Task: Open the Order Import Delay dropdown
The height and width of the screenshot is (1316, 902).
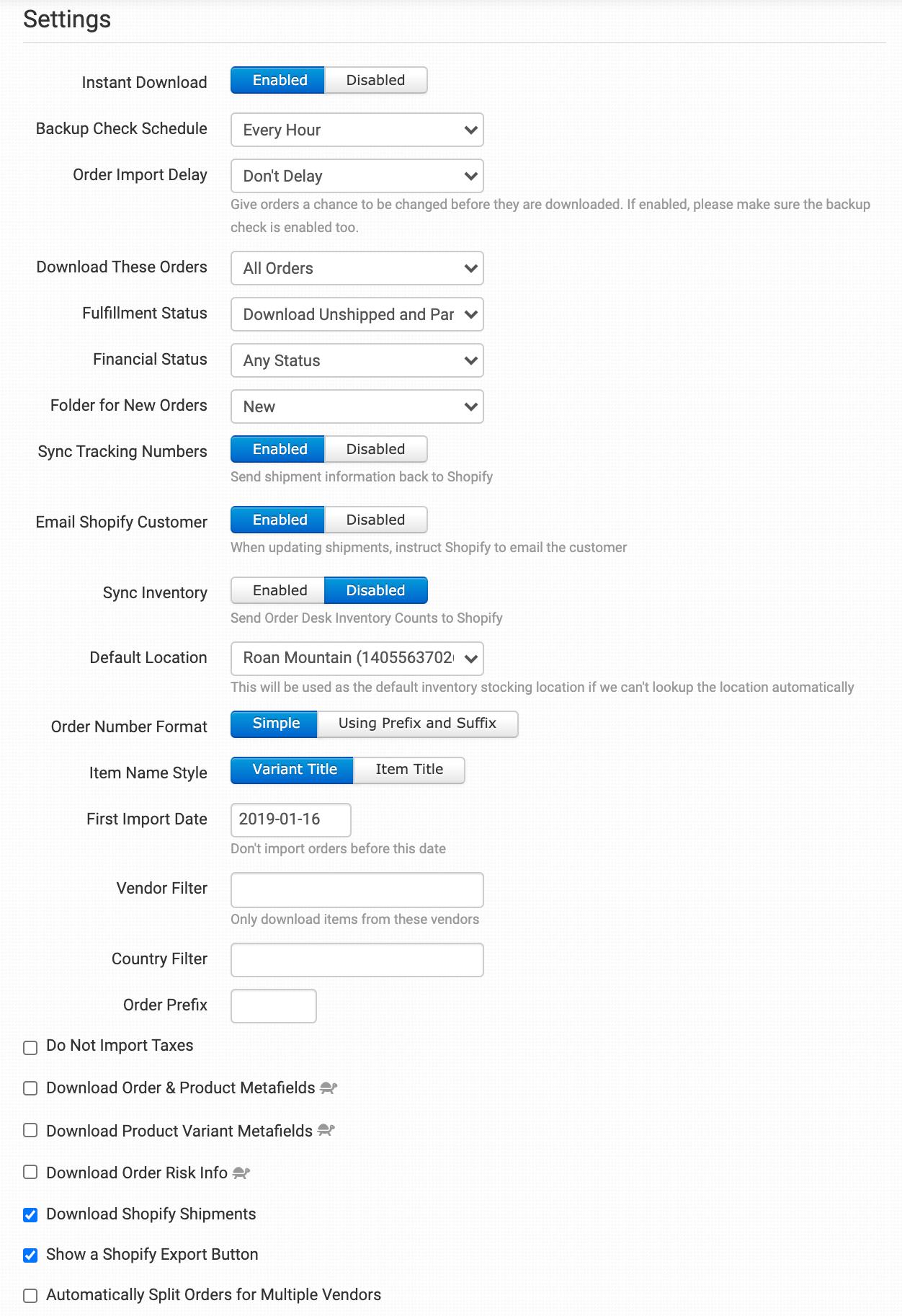Action: coord(357,176)
